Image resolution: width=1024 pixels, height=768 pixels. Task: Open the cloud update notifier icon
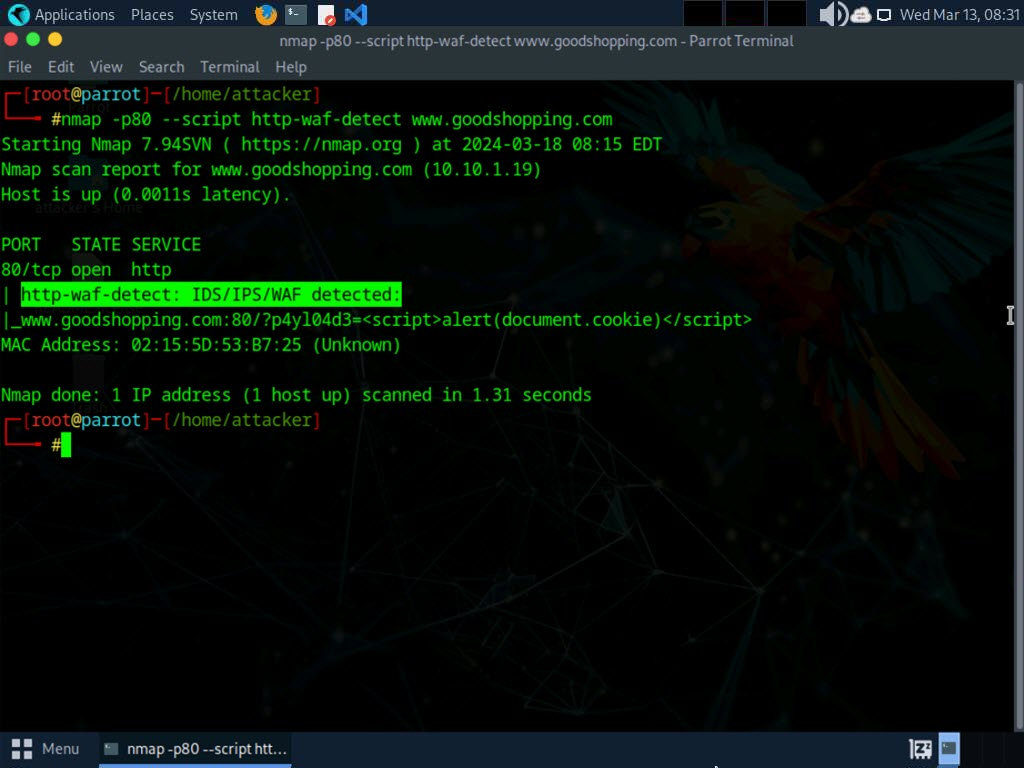pyautogui.click(x=861, y=15)
